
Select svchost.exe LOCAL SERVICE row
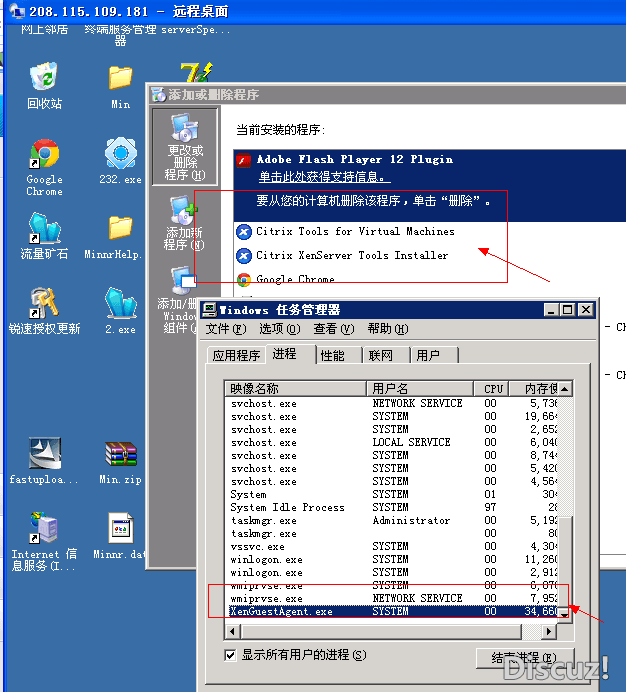[x=393, y=442]
